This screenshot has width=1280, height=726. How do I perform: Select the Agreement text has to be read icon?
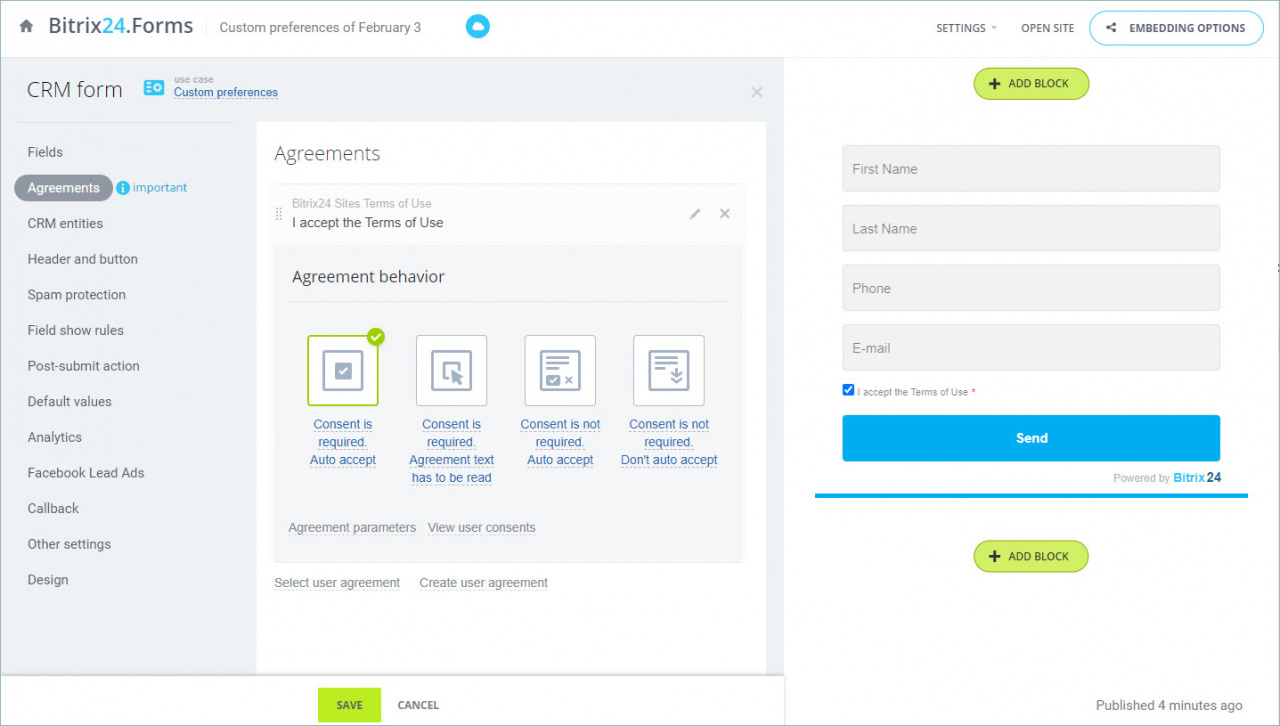tap(452, 370)
